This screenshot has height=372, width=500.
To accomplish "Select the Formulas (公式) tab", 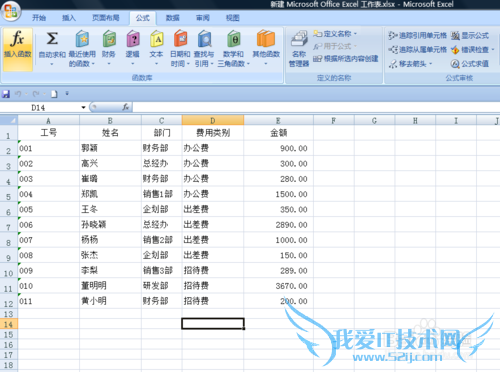I will 143,18.
